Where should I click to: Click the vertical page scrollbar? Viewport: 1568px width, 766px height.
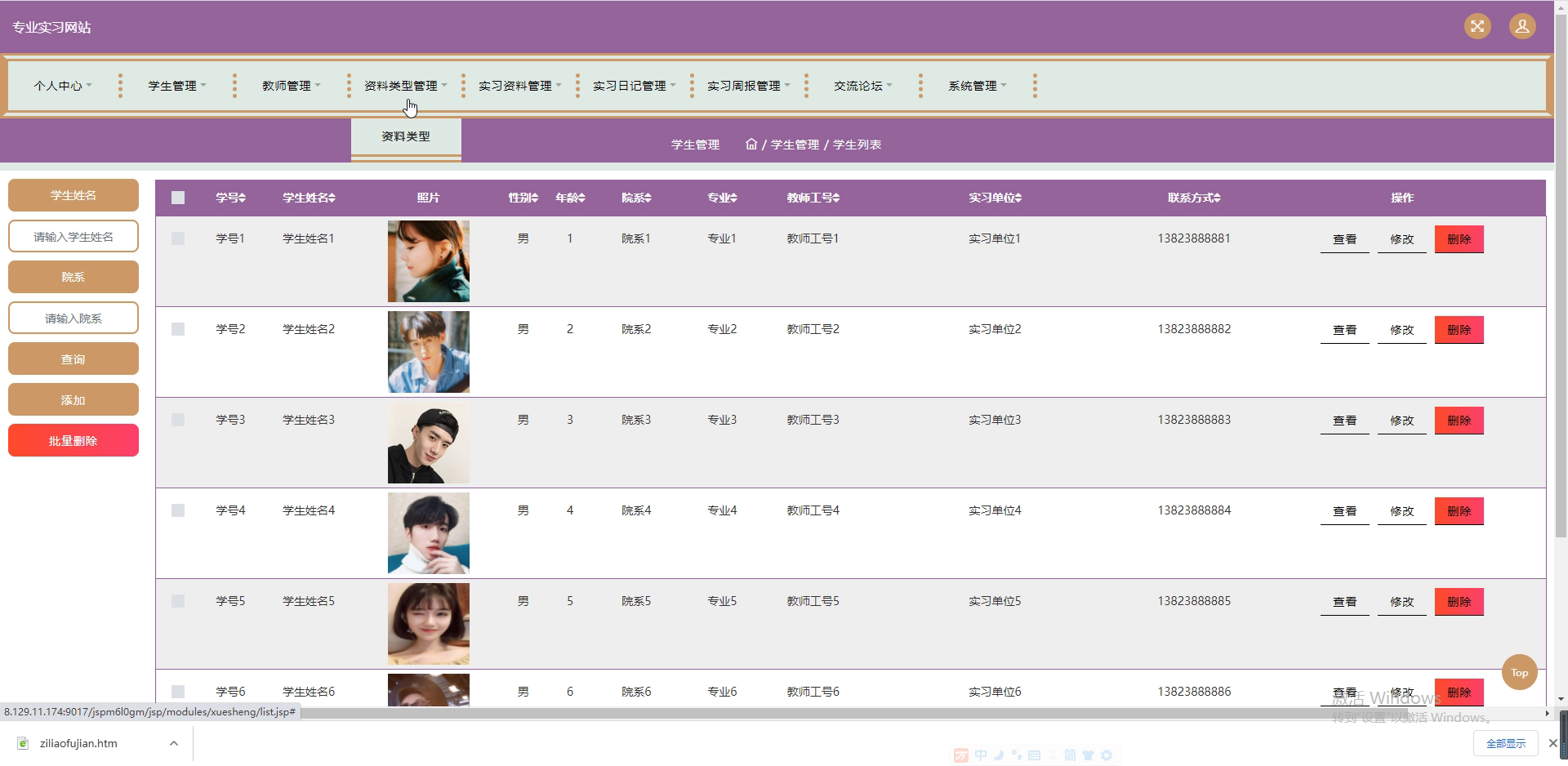(1561, 278)
